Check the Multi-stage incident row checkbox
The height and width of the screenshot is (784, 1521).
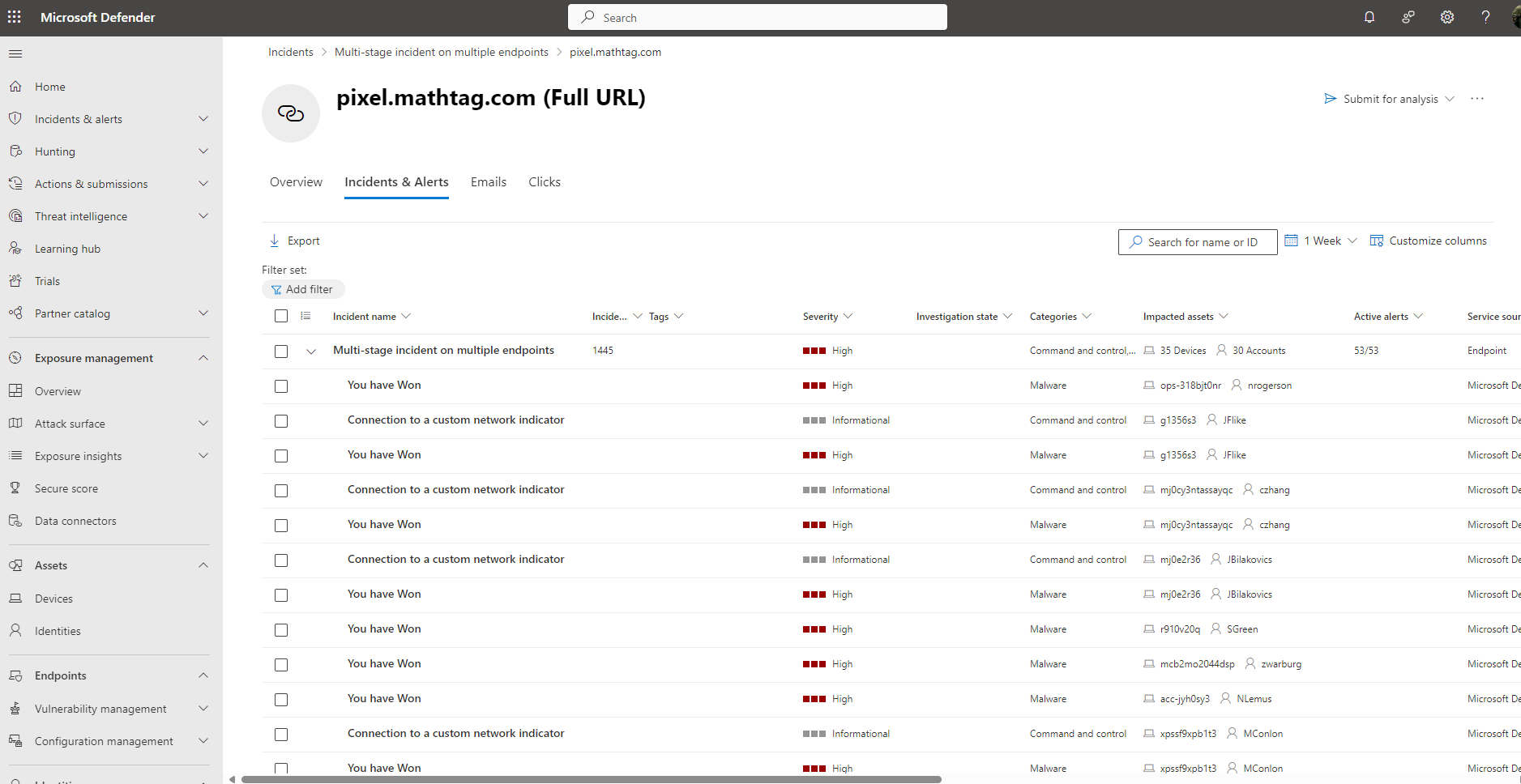[x=281, y=352]
